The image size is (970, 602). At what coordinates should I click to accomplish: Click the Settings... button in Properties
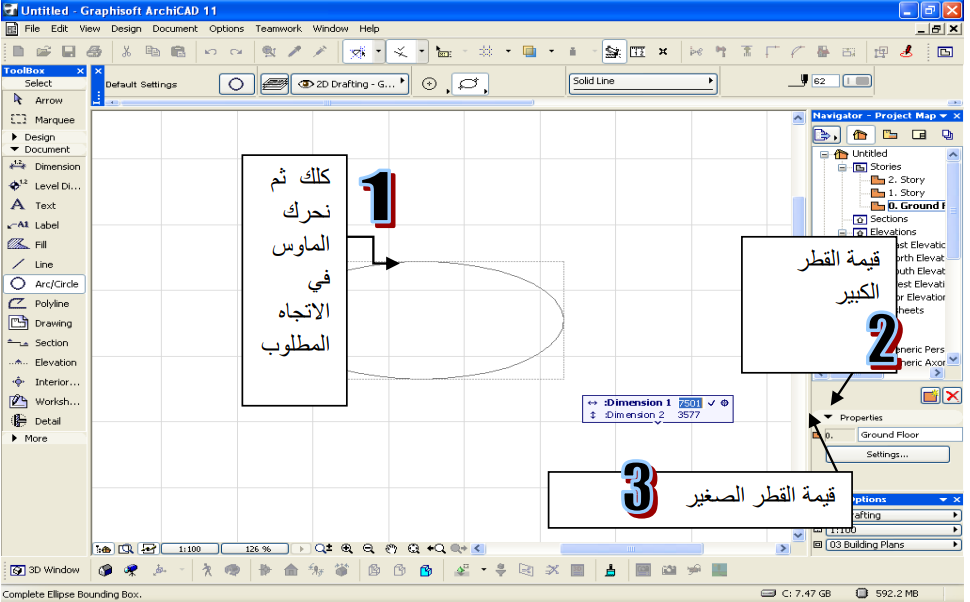pos(886,454)
